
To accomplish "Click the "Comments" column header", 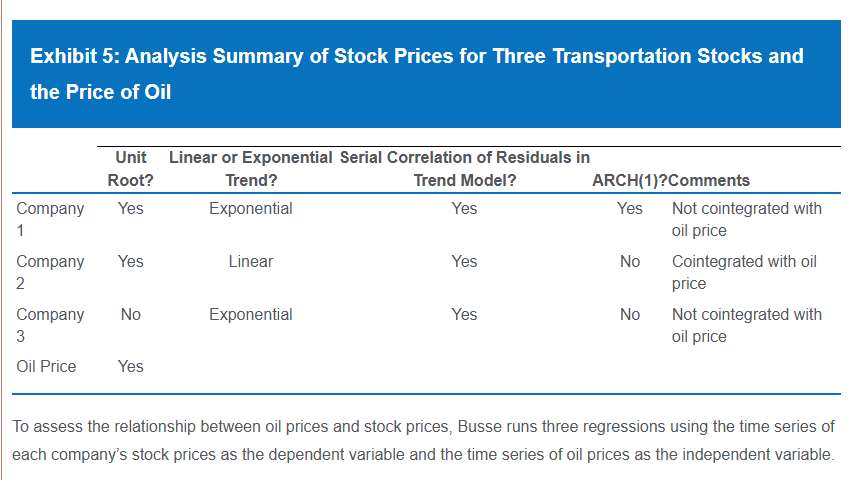I will point(710,181).
